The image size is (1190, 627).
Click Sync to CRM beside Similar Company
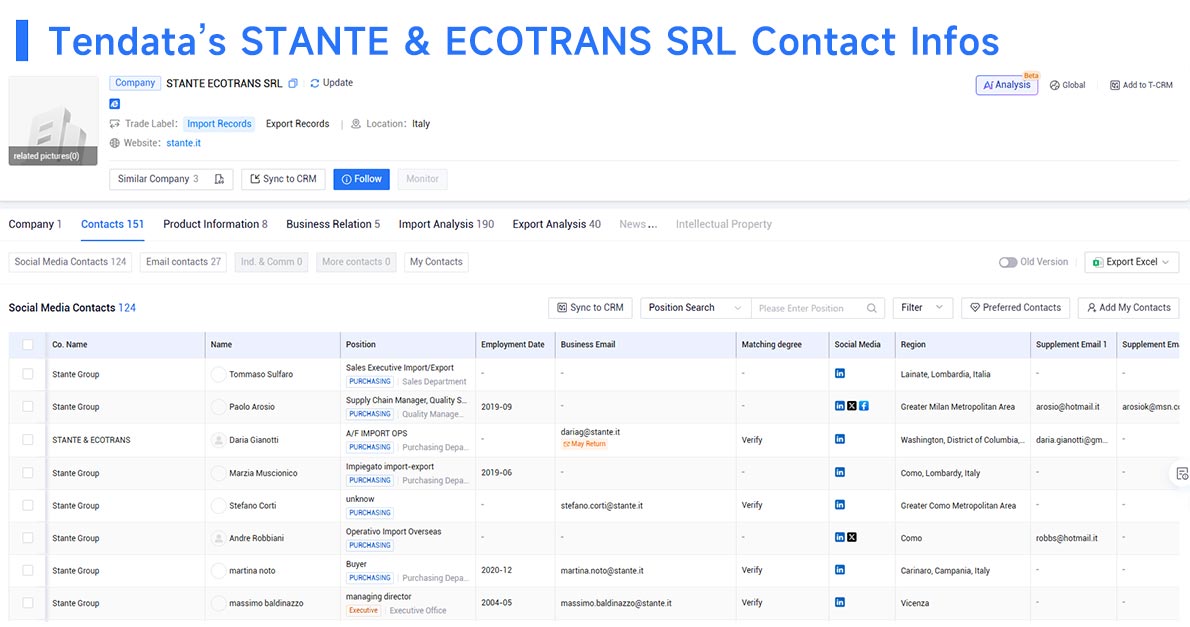coord(284,180)
